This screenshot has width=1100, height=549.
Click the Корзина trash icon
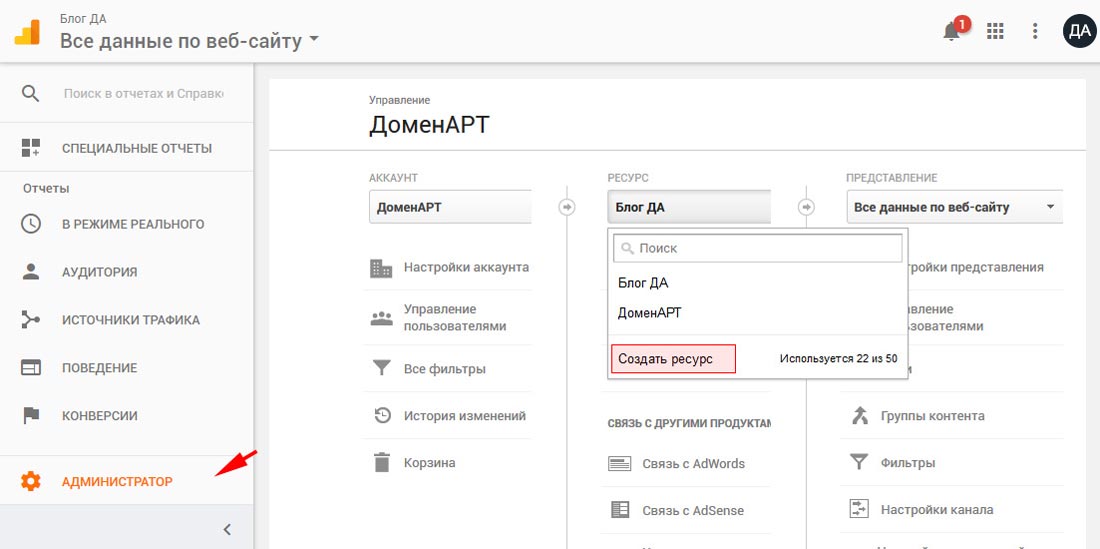(x=381, y=463)
